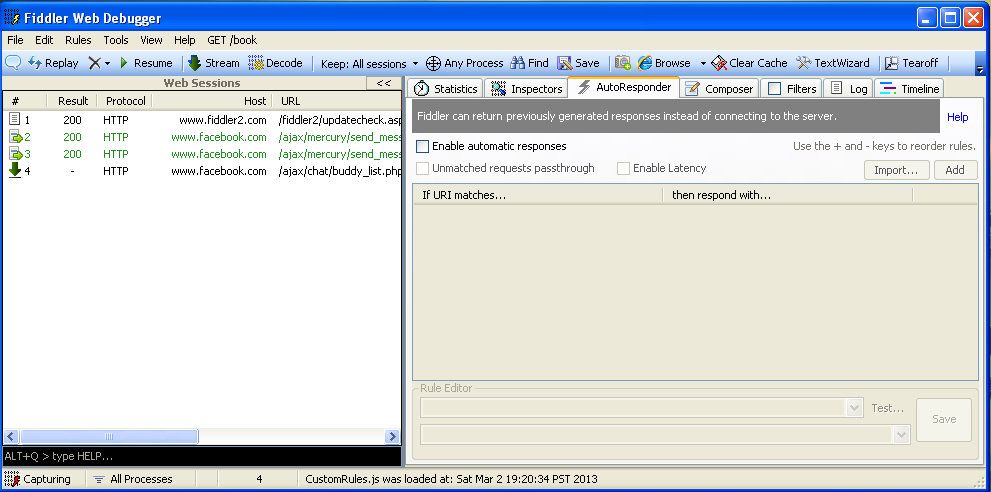Viewport: 991px width, 492px height.
Task: Click Resume in the toolbar
Action: pos(146,63)
